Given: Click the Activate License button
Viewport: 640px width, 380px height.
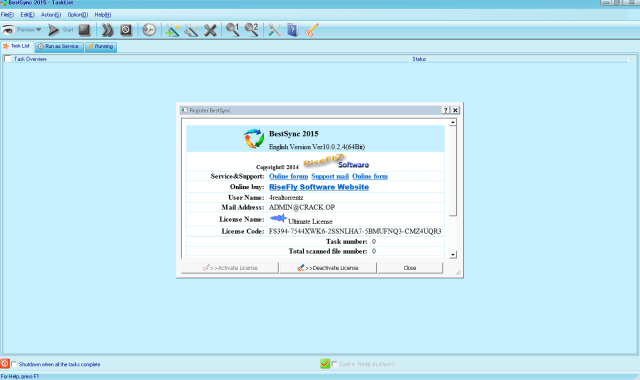Looking at the screenshot, I should tap(230, 268).
